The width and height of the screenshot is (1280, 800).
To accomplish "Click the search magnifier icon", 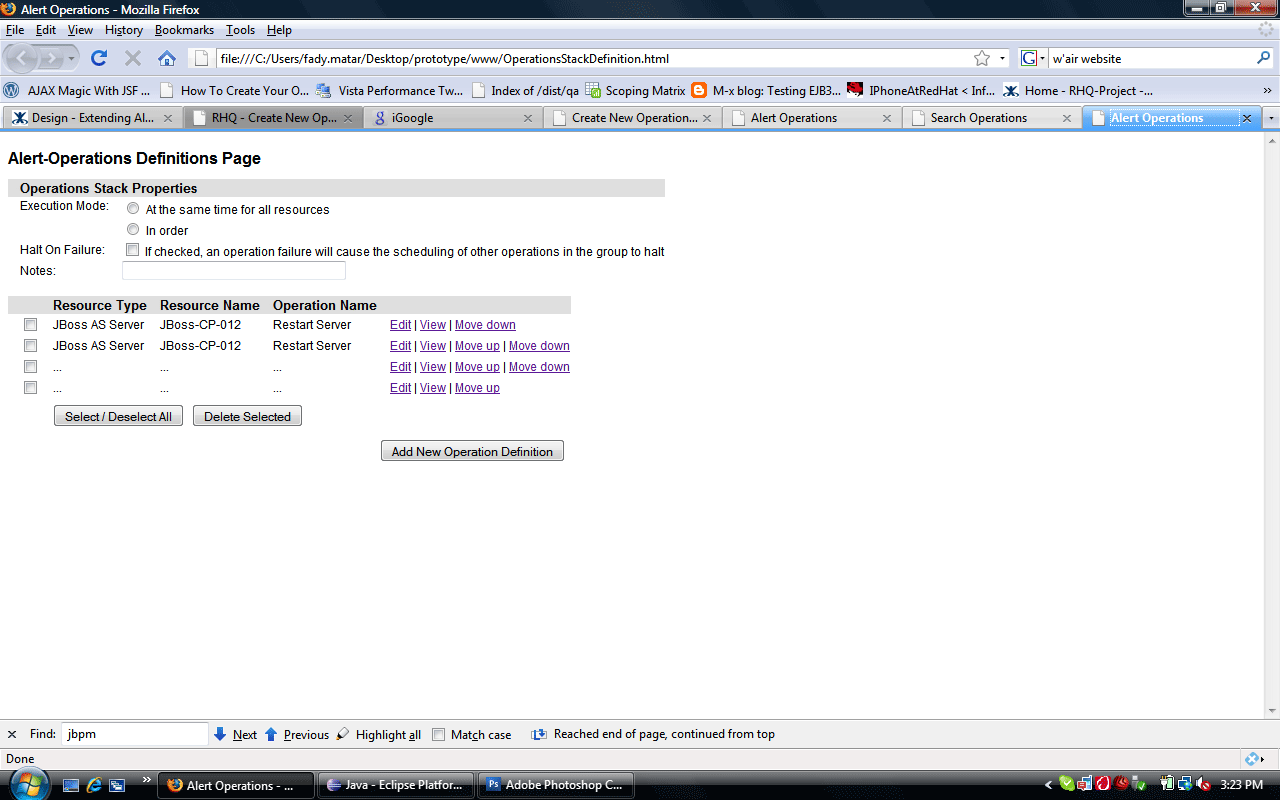I will click(x=1263, y=58).
